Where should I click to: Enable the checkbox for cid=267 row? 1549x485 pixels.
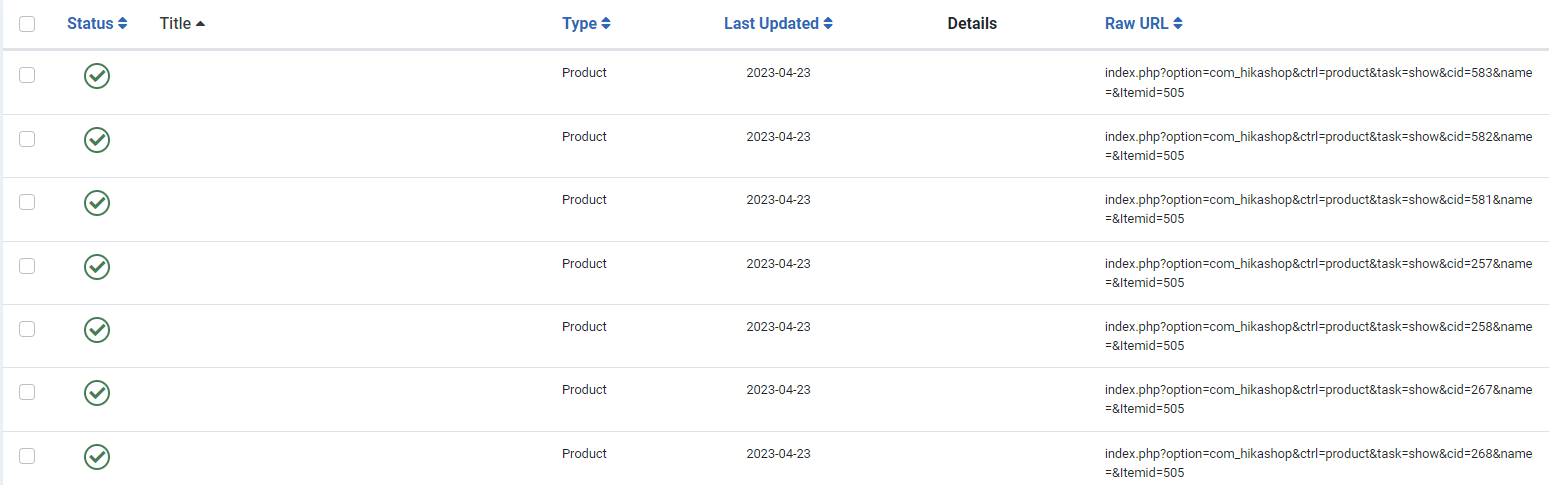tap(27, 392)
